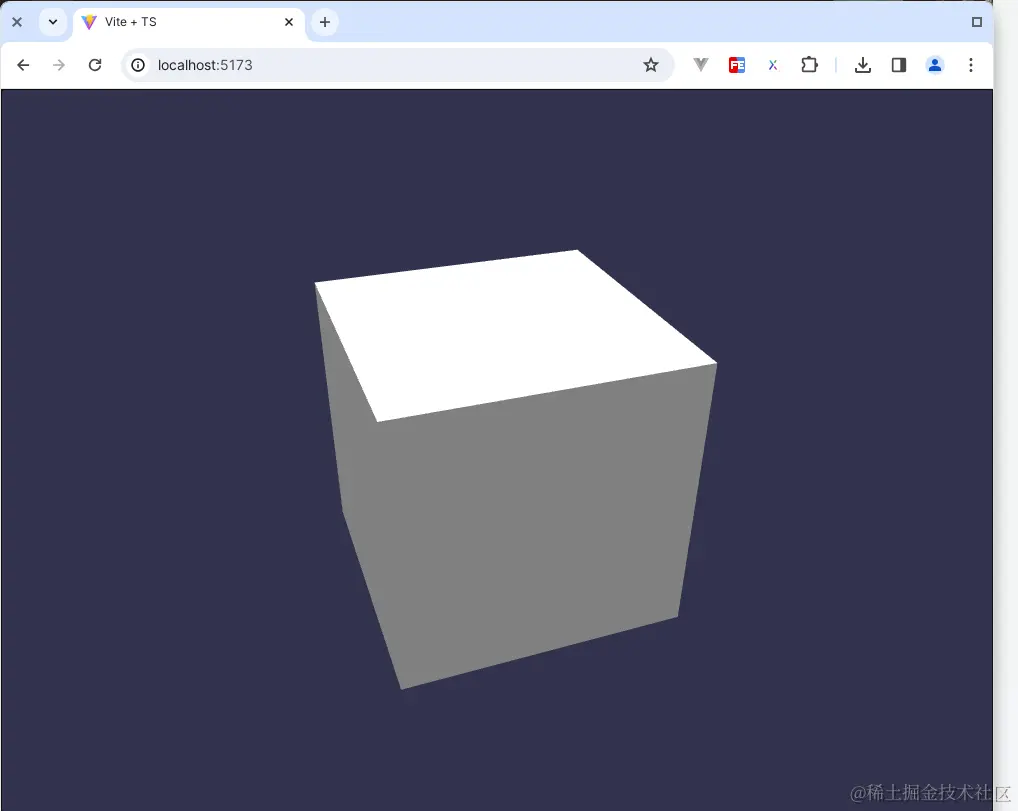Click the back navigation arrow

click(22, 64)
